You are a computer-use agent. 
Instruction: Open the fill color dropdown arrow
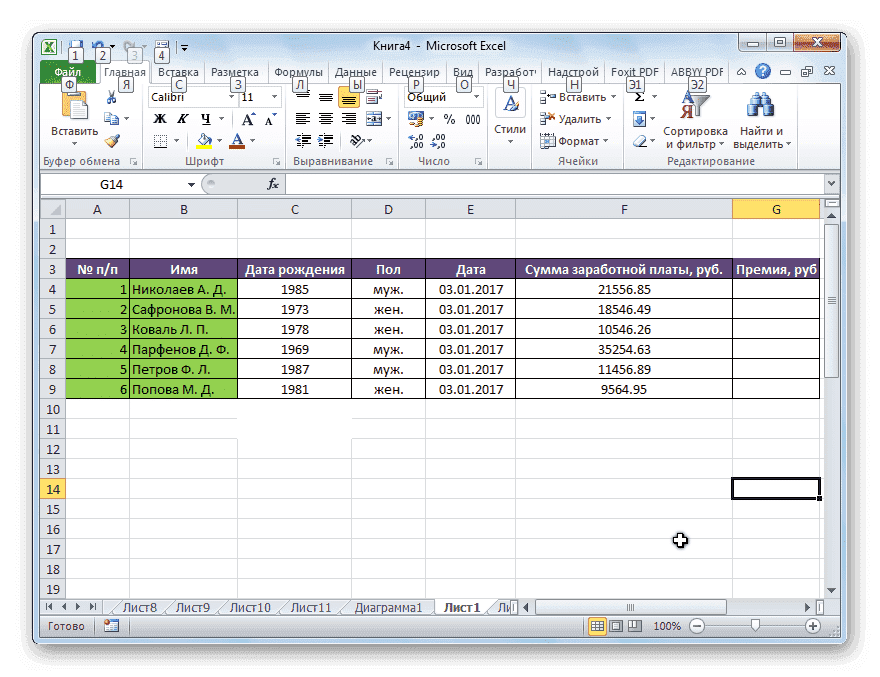219,140
